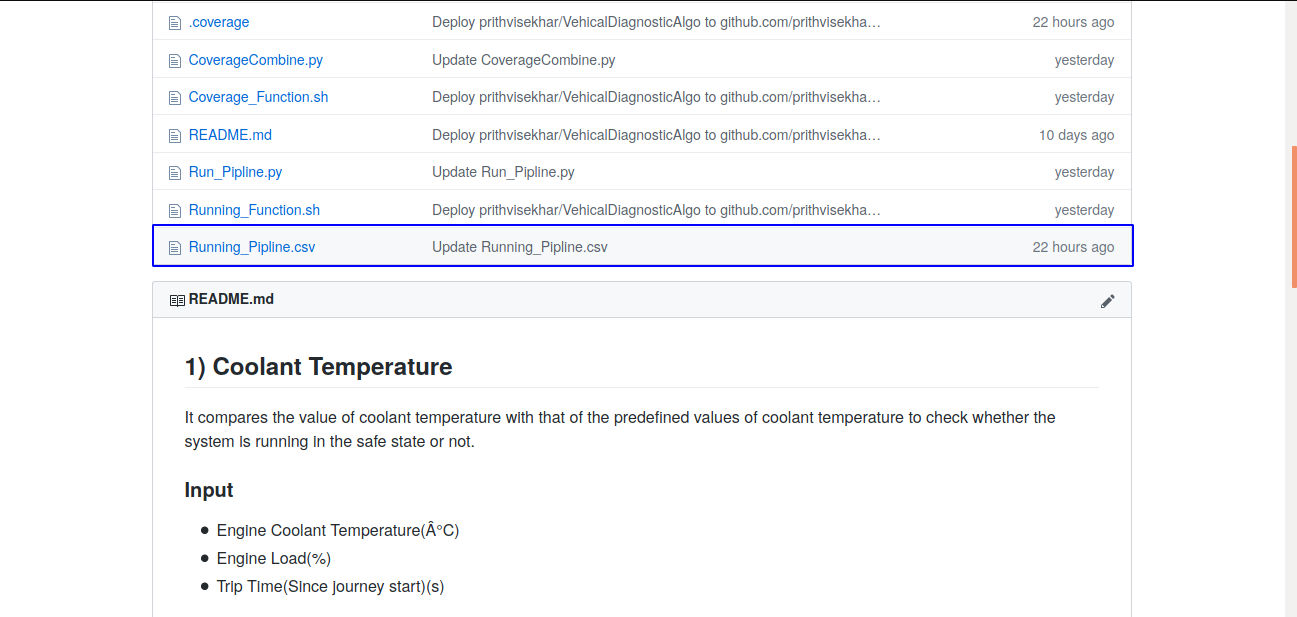This screenshot has height=617, width=1297.
Task: Click the book icon beside README.md header
Action: (177, 300)
